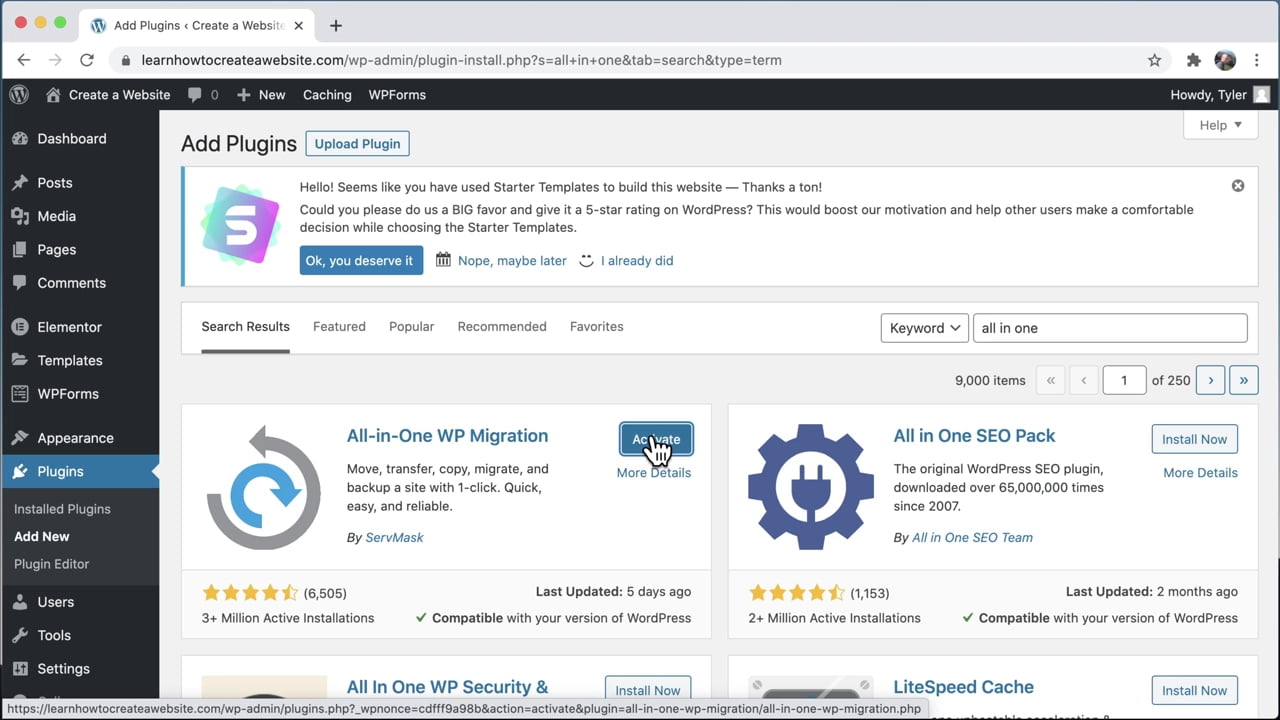Viewport: 1280px width, 720px height.
Task: Open the Keyword search type dropdown
Action: (924, 328)
